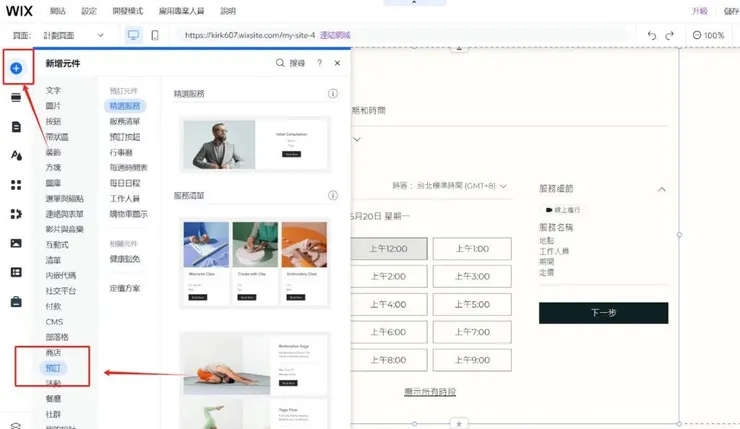Select the 定價方案 sub-item

tap(125, 288)
